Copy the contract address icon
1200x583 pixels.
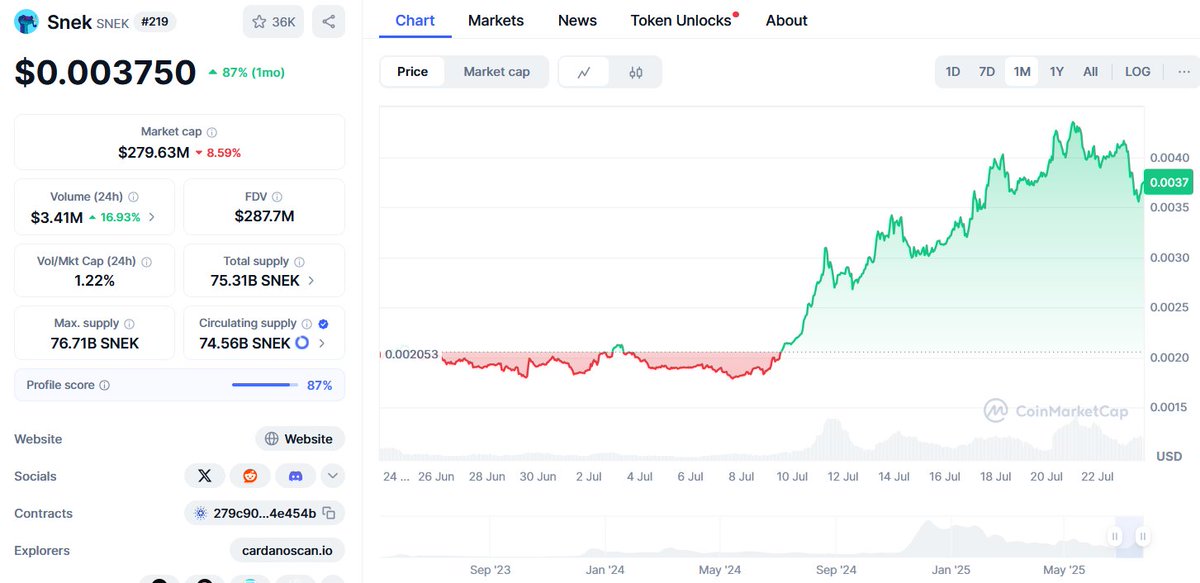pyautogui.click(x=328, y=513)
